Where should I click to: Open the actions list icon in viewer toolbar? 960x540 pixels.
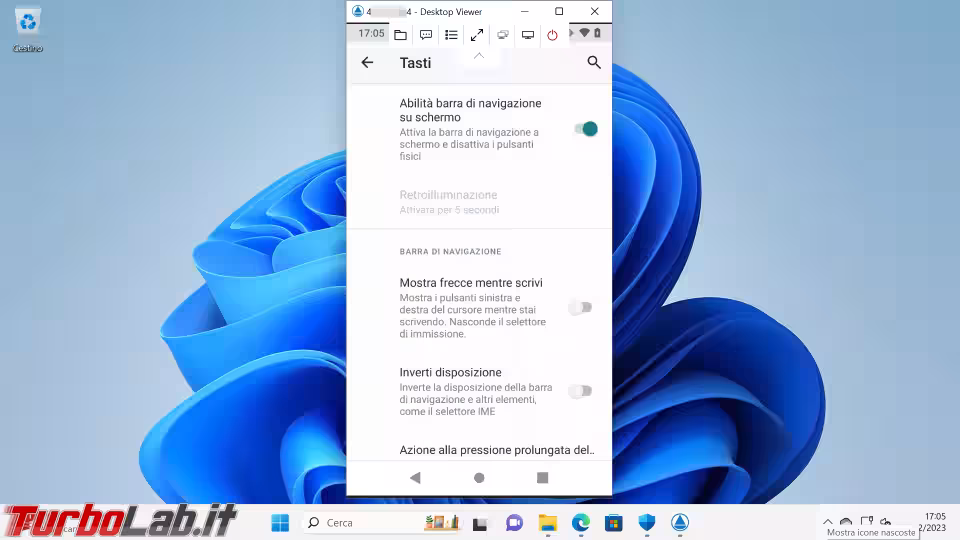[451, 35]
